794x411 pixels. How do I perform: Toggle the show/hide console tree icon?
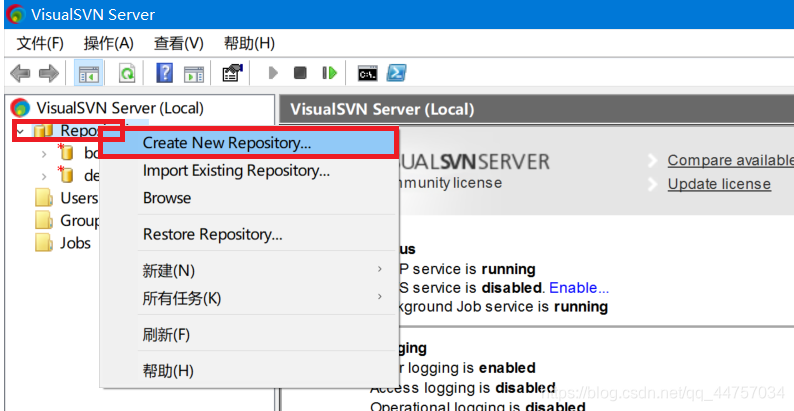click(x=89, y=73)
